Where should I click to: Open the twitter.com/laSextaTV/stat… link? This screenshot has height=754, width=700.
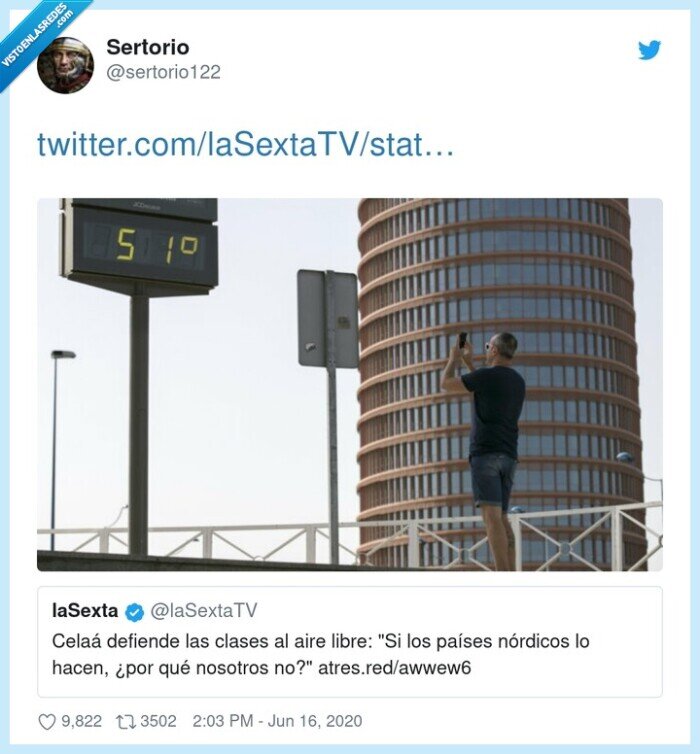(x=245, y=144)
